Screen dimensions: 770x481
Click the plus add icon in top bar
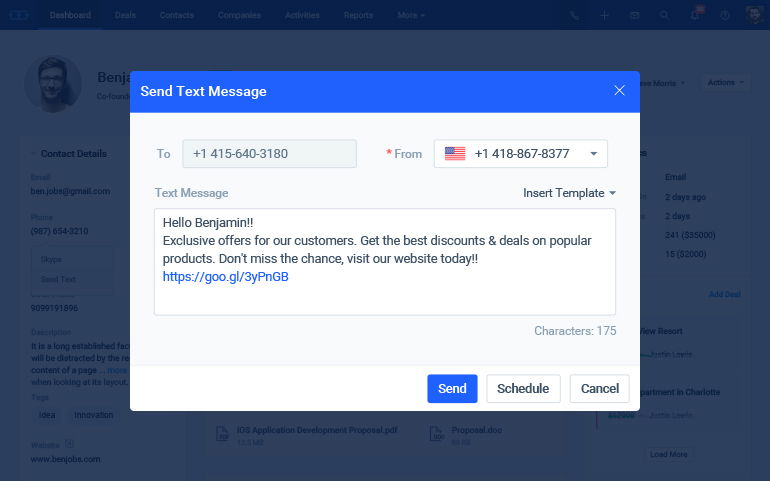tap(604, 16)
